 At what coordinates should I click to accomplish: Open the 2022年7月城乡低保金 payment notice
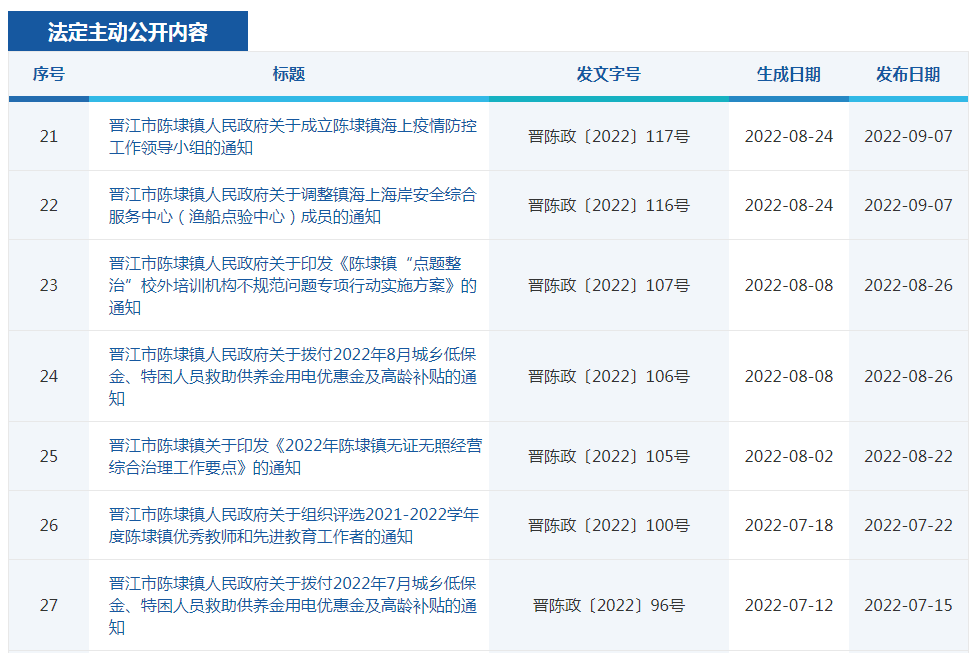click(x=292, y=606)
